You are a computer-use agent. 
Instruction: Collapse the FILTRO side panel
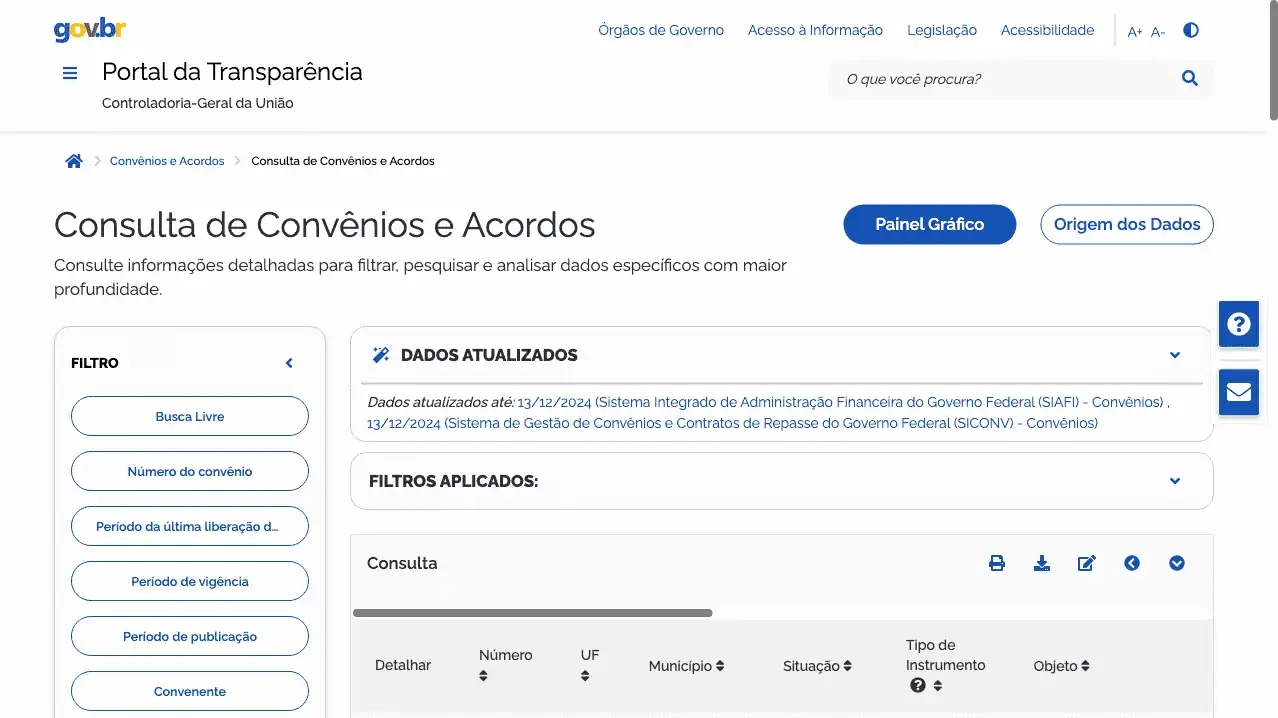tap(289, 363)
